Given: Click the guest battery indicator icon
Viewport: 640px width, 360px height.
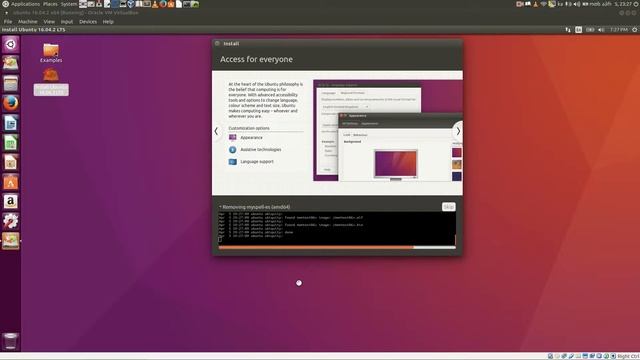Looking at the screenshot, I should (x=590, y=30).
